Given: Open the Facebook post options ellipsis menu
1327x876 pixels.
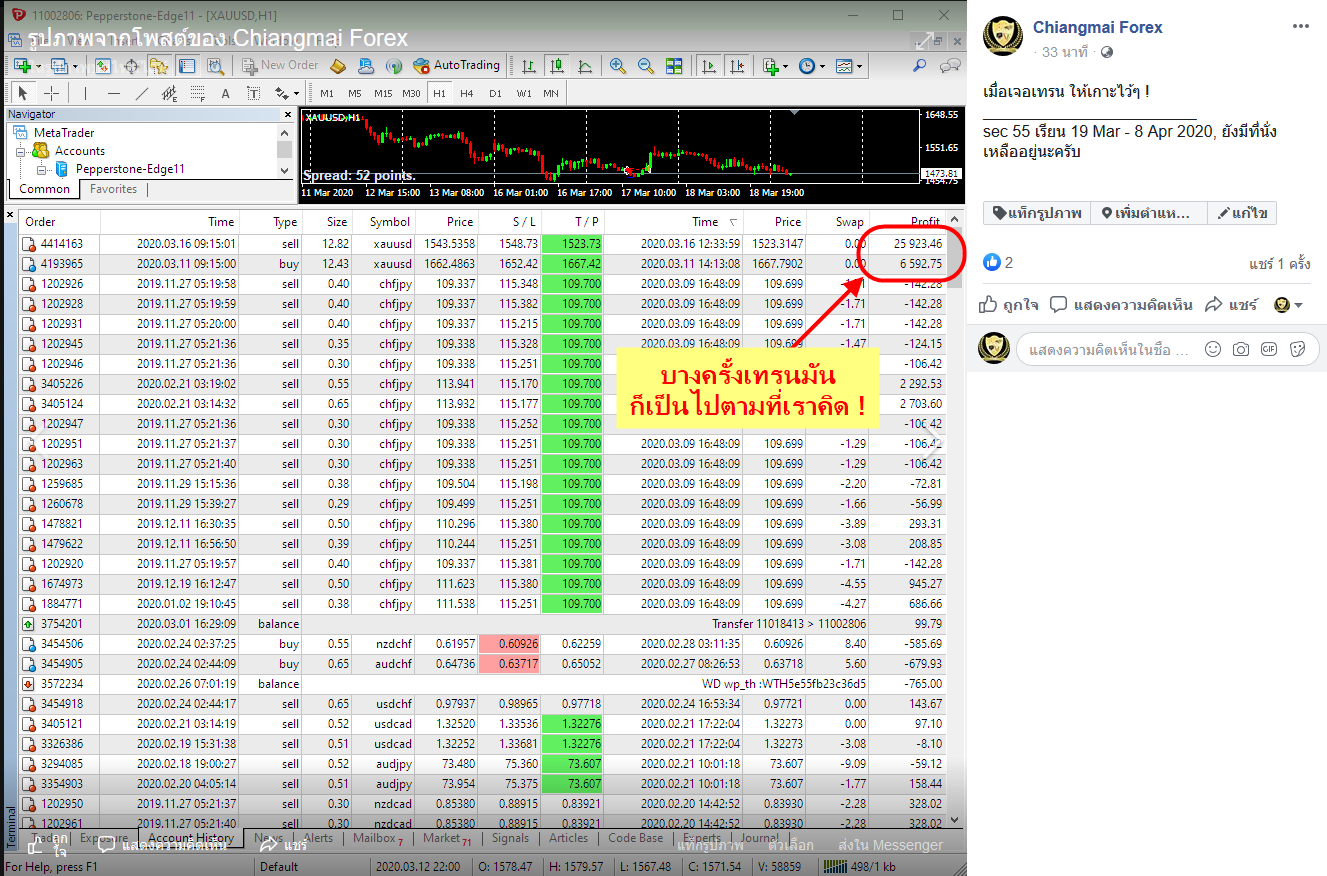Looking at the screenshot, I should coord(1299,27).
